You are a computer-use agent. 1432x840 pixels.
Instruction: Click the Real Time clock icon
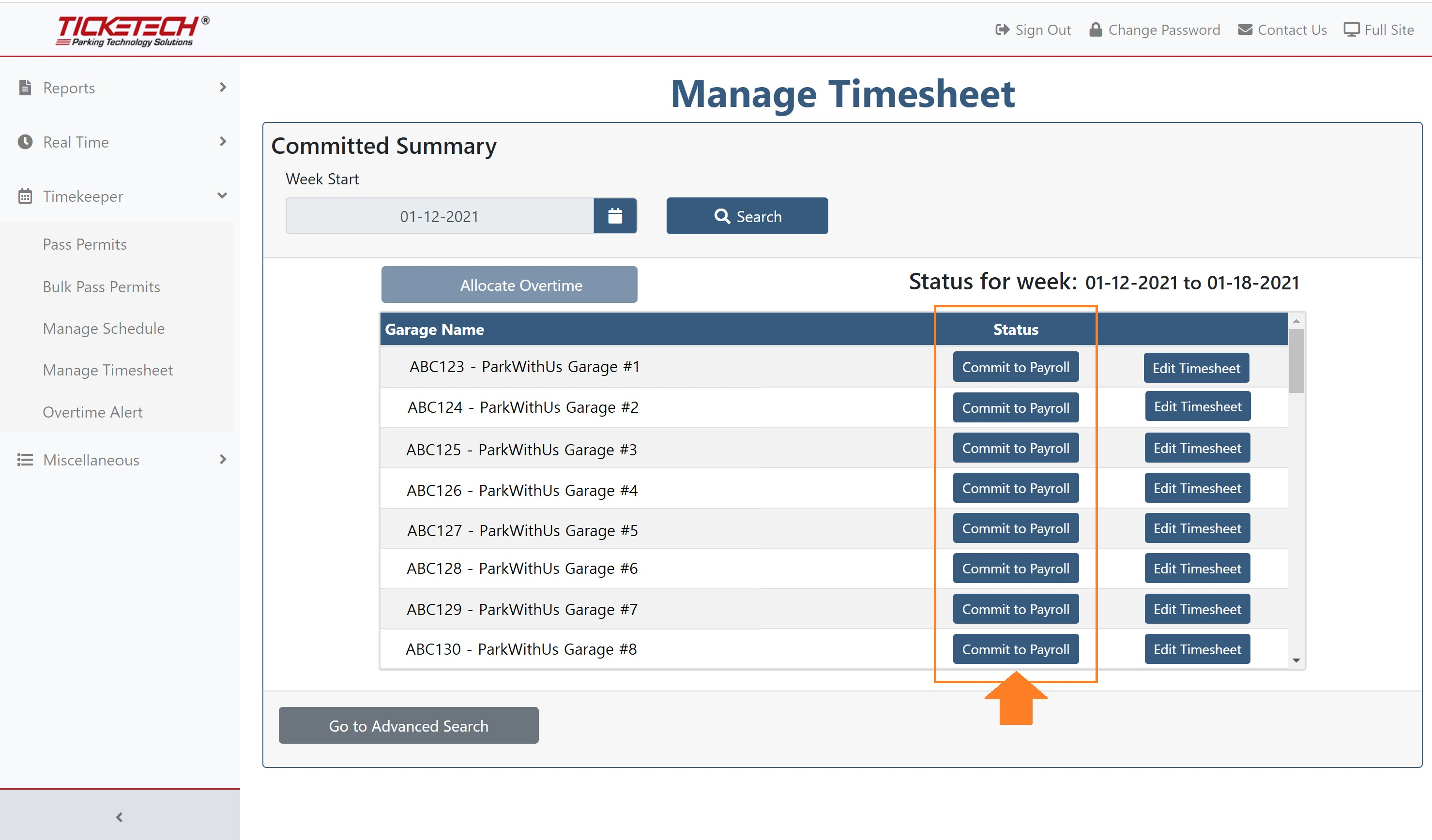pos(25,141)
